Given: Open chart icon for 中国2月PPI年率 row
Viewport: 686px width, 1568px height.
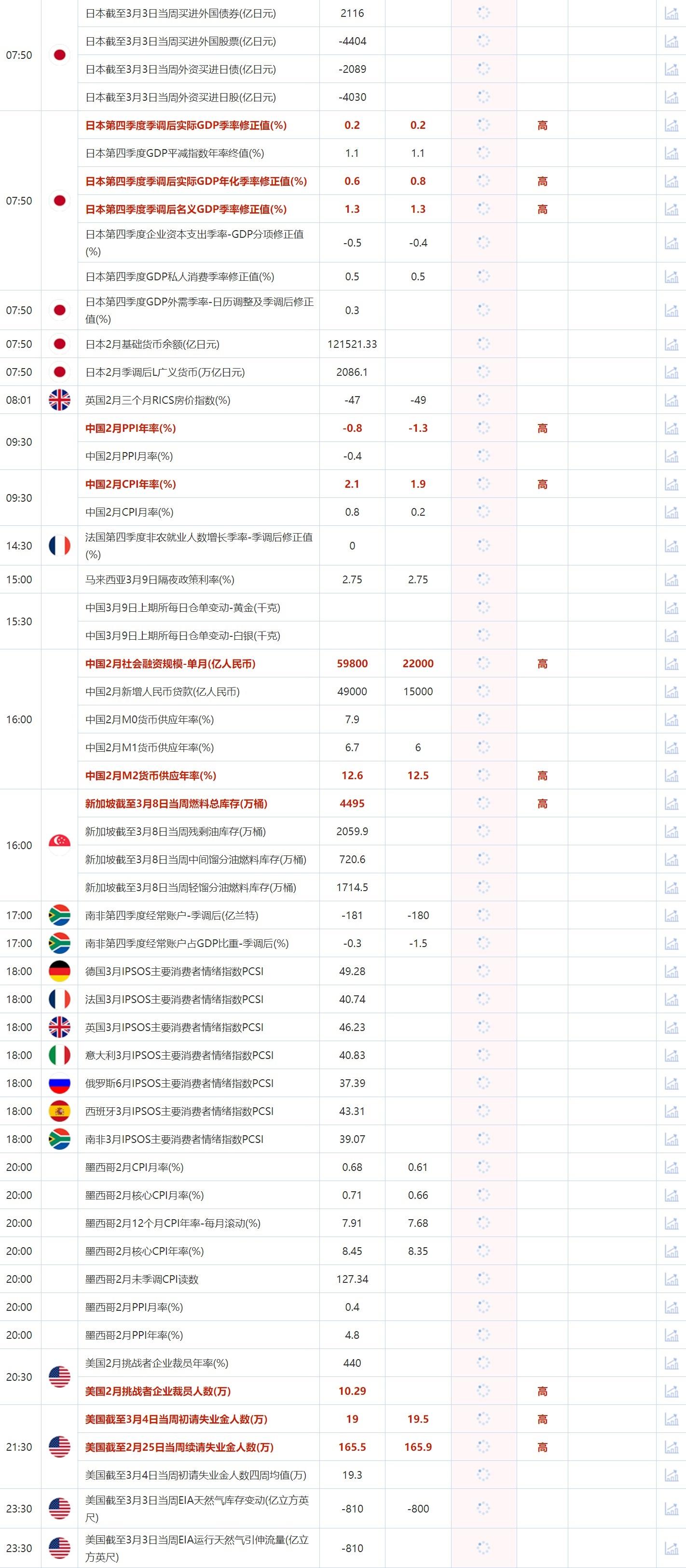Looking at the screenshot, I should [x=672, y=428].
